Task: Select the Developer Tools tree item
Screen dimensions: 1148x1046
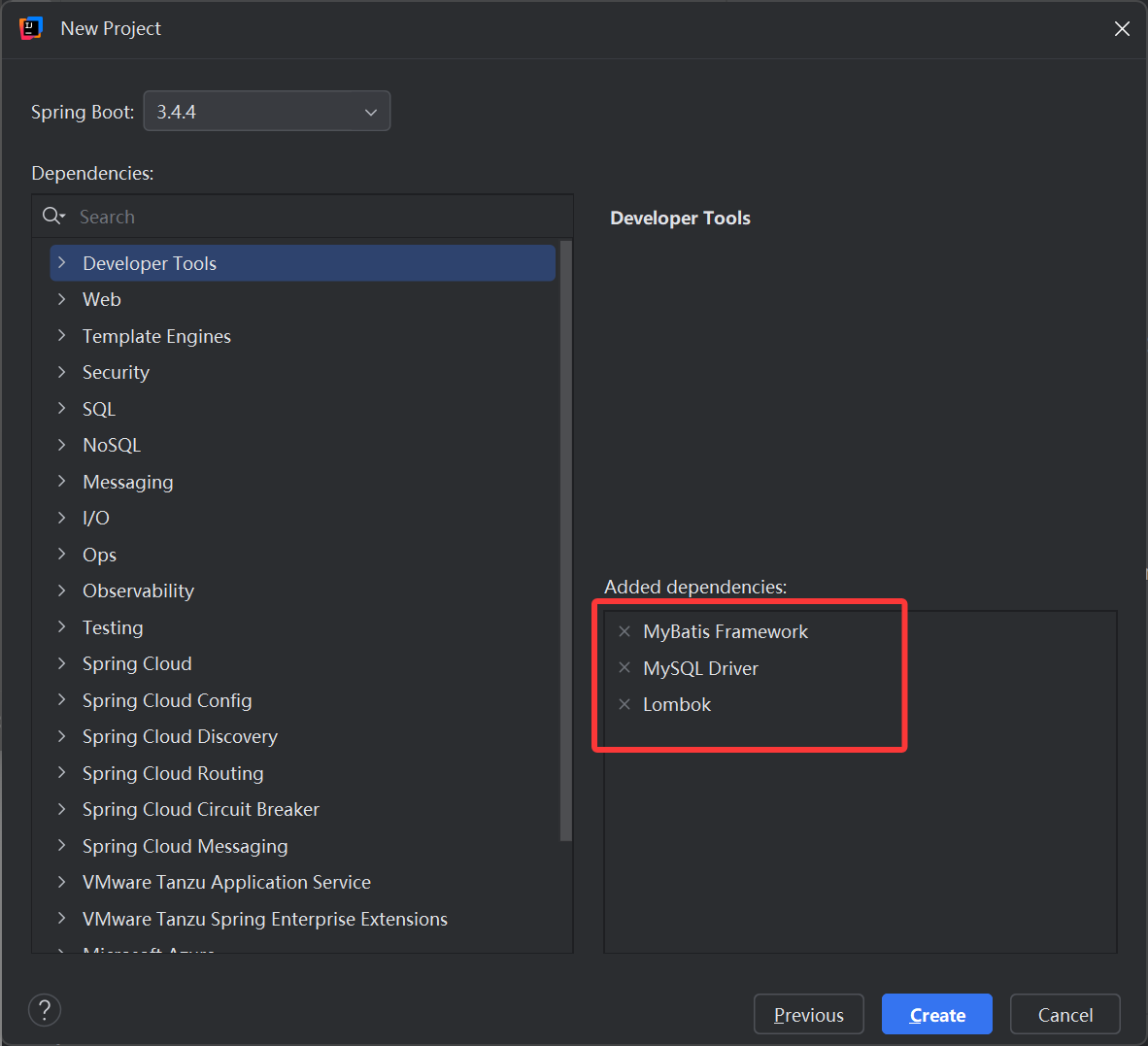Action: pos(302,263)
